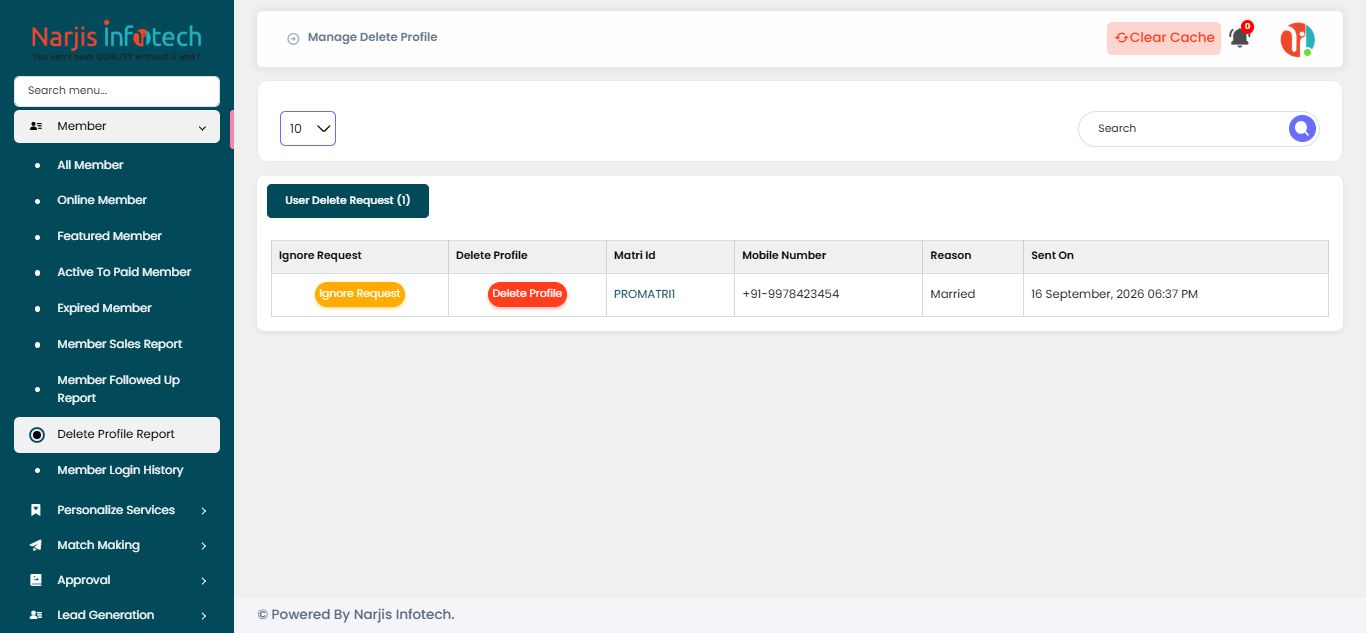Open the PROMATRI1 matri id link
The height and width of the screenshot is (633, 1366).
click(644, 294)
